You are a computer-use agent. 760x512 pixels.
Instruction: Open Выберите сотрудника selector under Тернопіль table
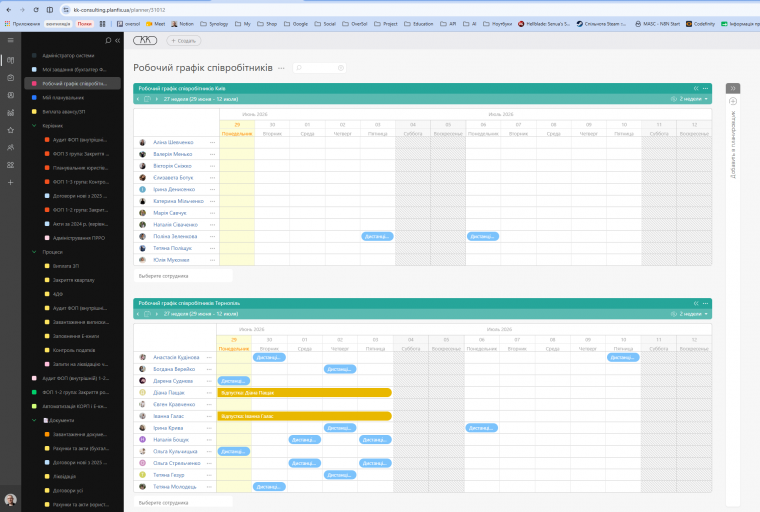183,503
